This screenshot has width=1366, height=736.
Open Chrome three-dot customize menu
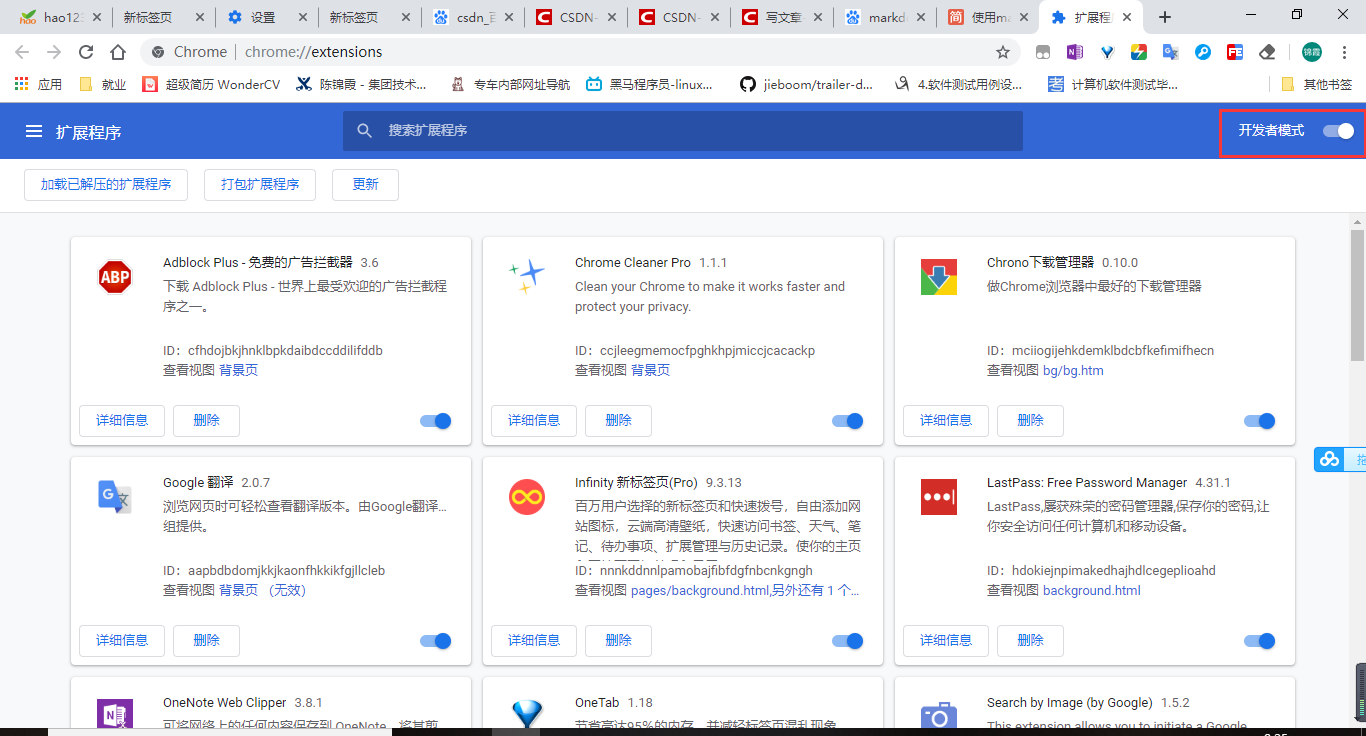click(1345, 52)
